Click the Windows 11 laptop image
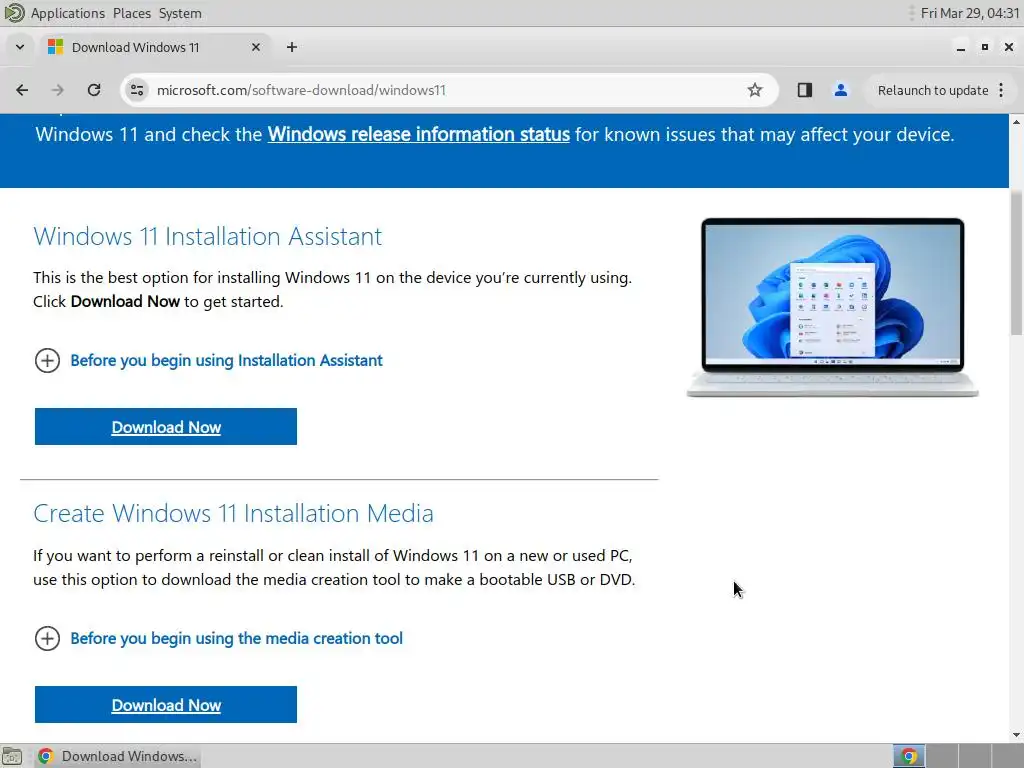 pos(833,307)
